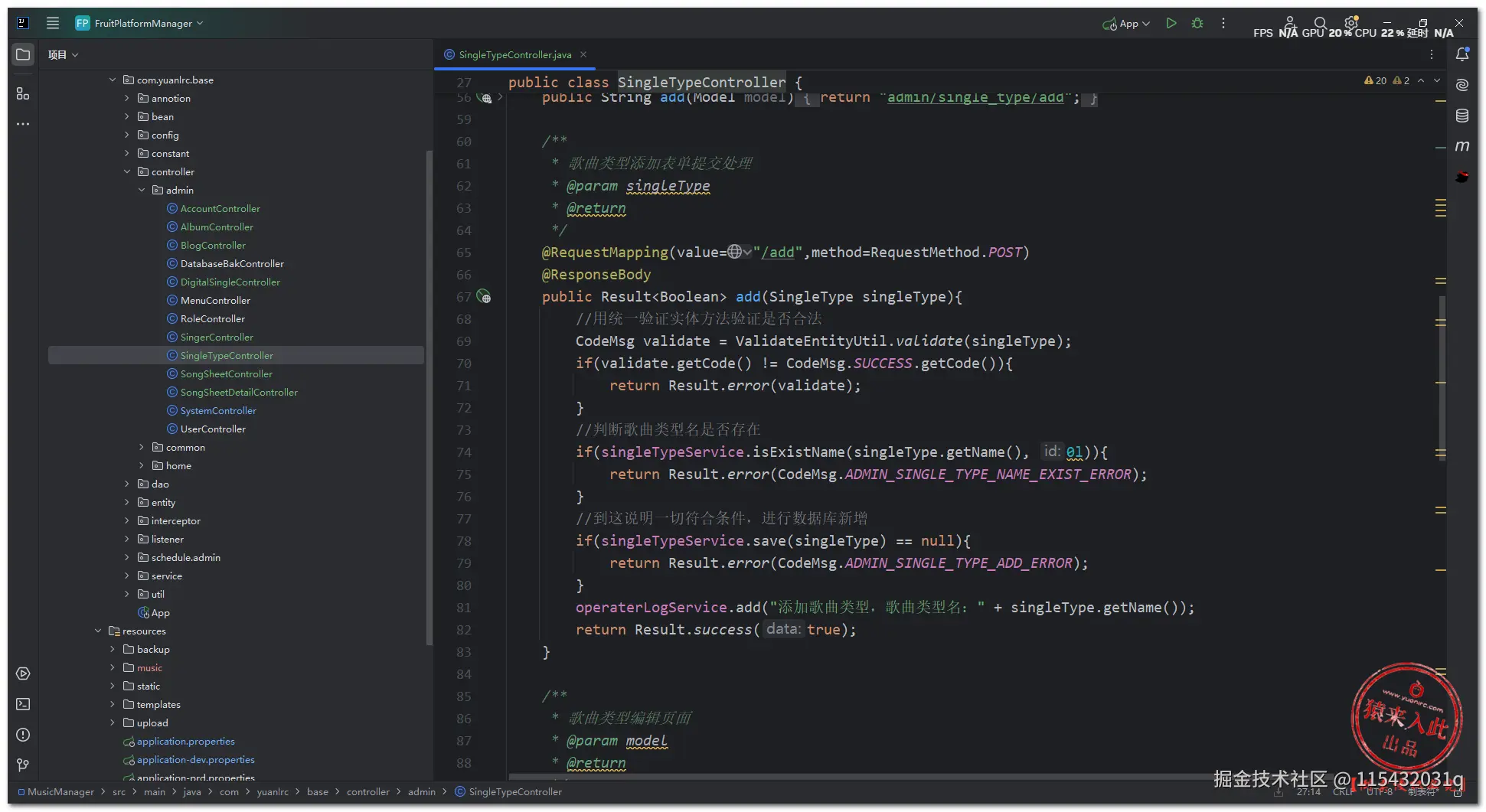Screen dimensions: 1486x812
Task: Click the gutter icon on line 67
Action: pos(484,296)
